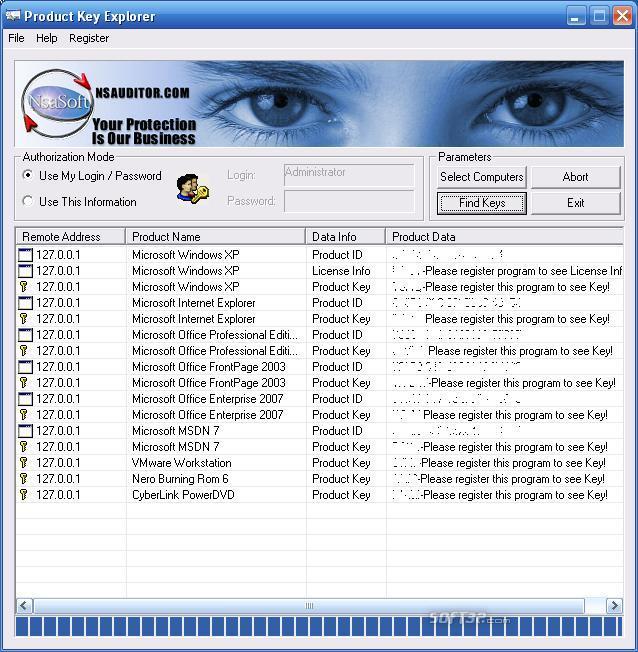
Task: Click FrontPage 2003 Product ID row icon
Action: (25, 367)
